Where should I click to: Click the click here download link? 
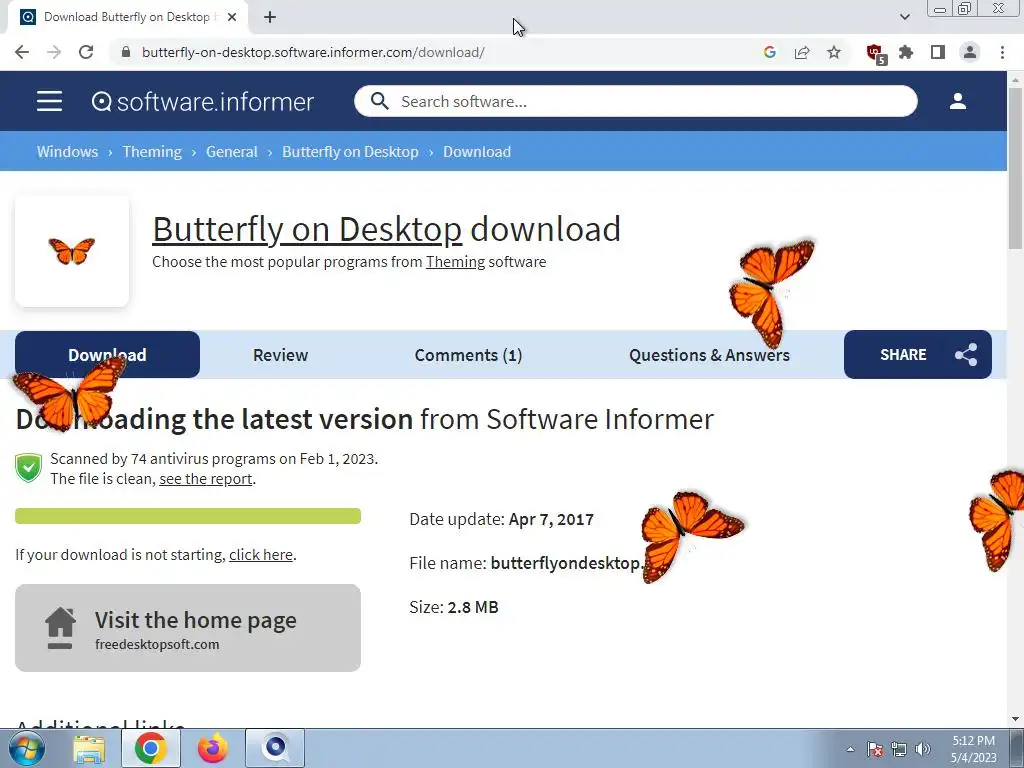261,554
